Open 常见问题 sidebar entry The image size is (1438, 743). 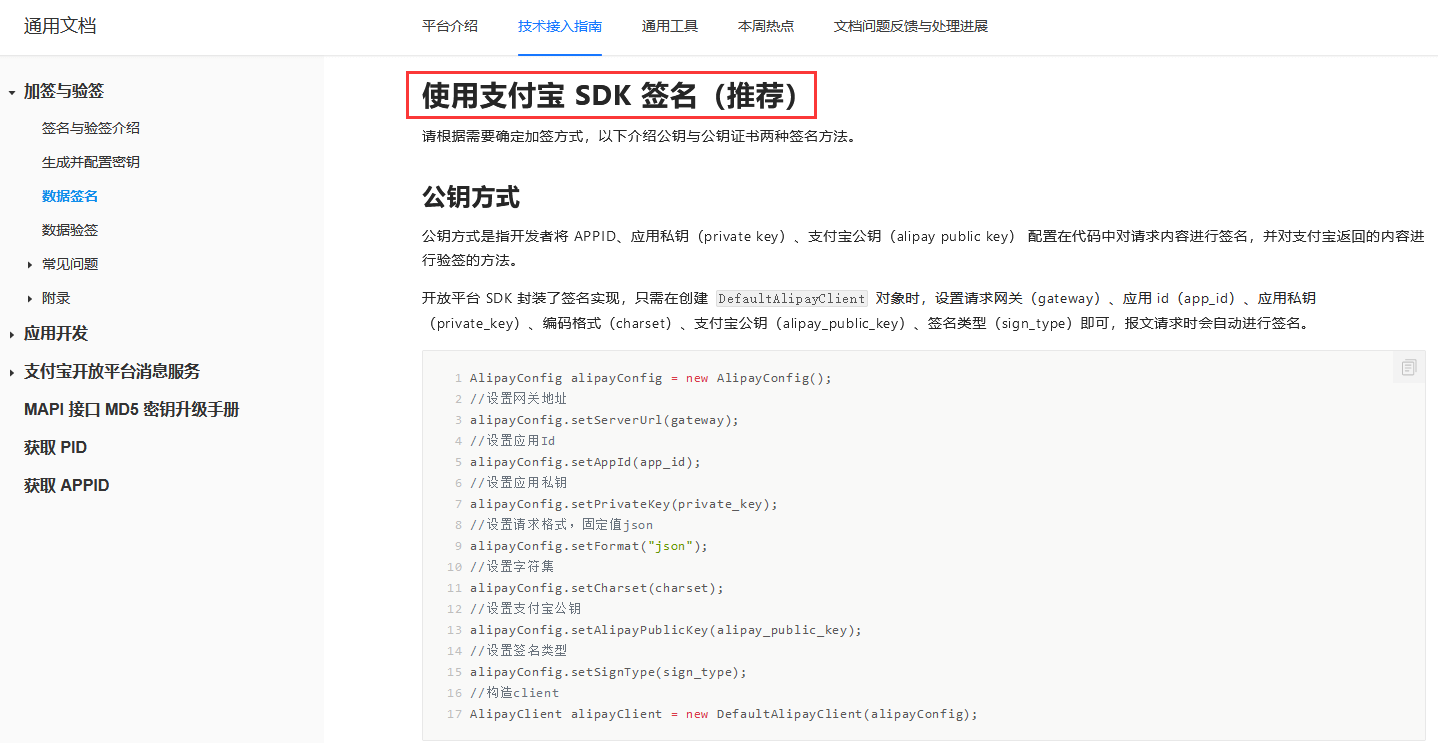point(70,264)
